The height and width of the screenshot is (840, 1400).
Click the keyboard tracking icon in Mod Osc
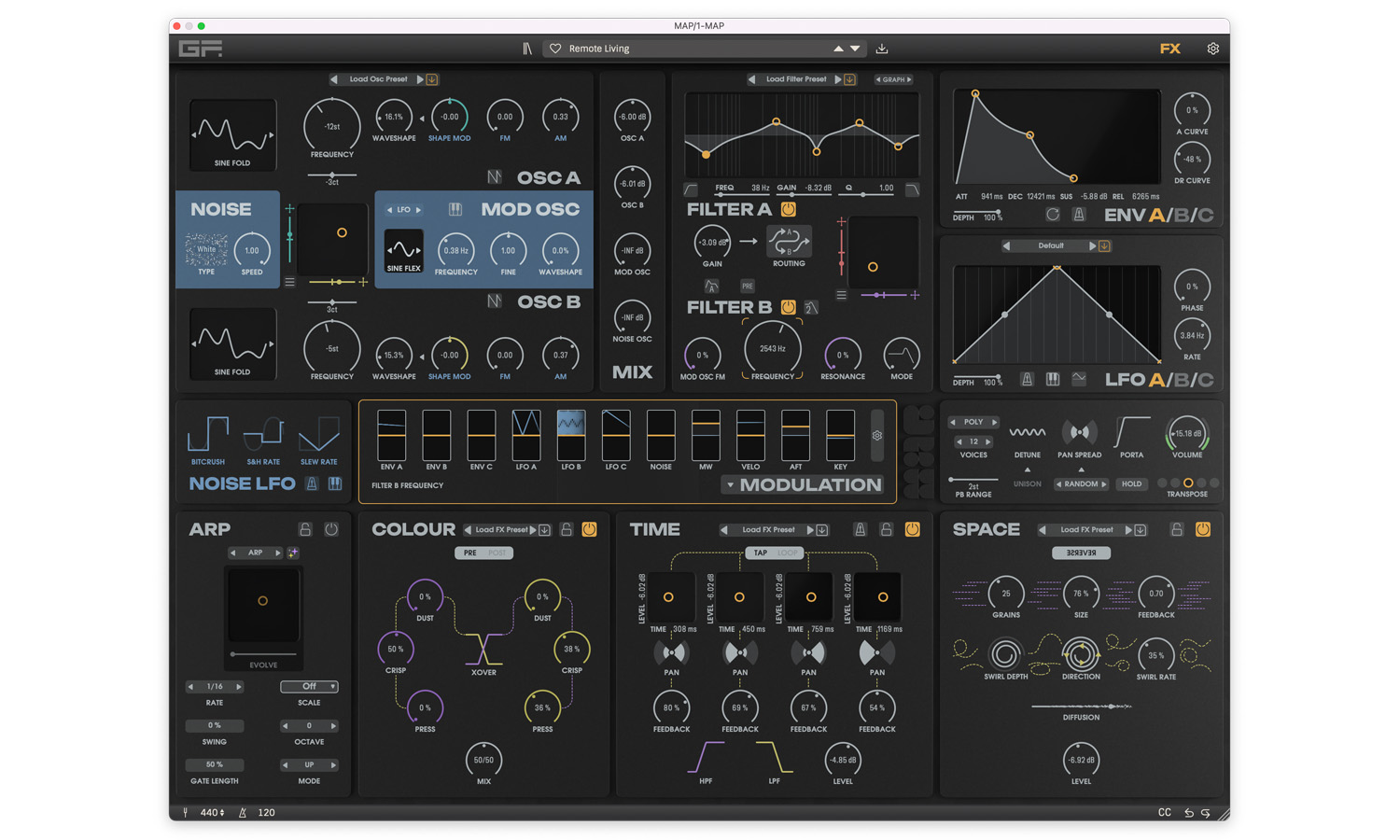click(x=455, y=210)
